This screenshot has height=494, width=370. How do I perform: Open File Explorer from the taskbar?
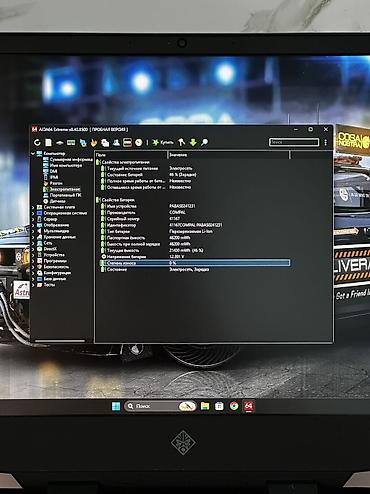click(205, 406)
